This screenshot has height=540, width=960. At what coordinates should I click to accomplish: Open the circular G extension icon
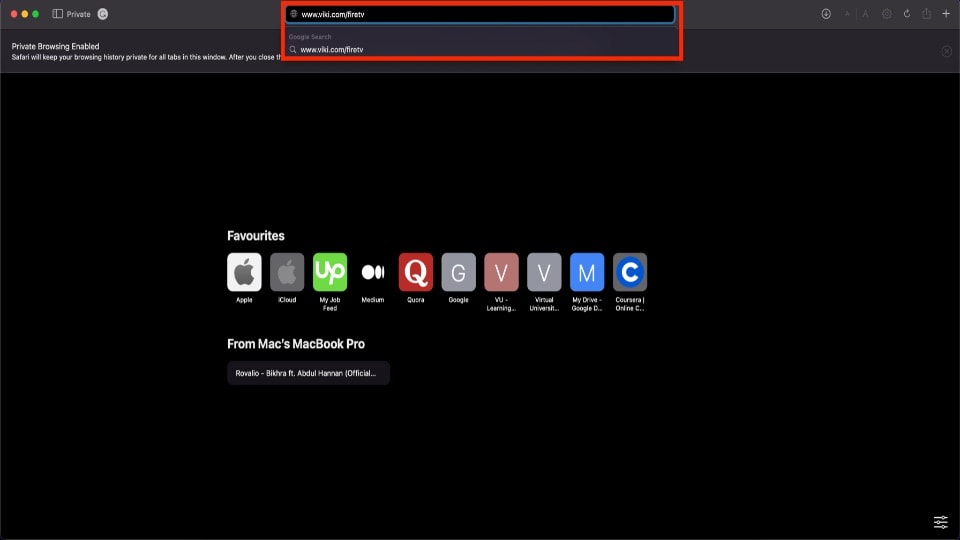pos(103,13)
